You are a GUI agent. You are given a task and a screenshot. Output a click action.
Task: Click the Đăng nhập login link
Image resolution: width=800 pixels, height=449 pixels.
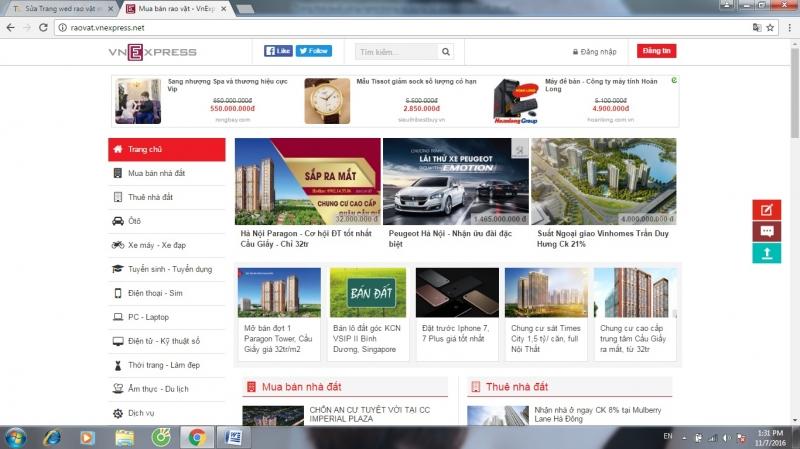point(594,51)
